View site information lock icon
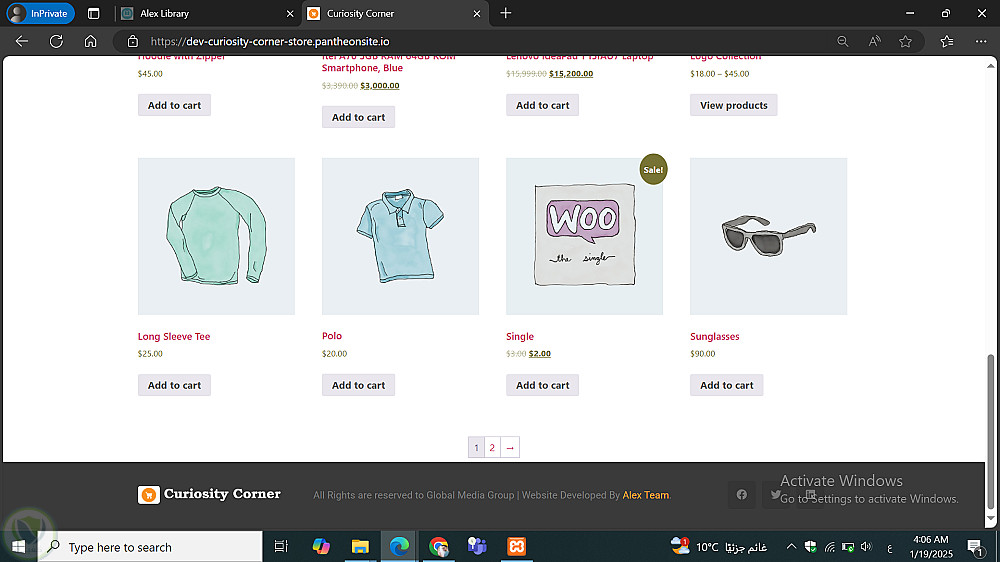Image resolution: width=1000 pixels, height=562 pixels. coord(133,41)
